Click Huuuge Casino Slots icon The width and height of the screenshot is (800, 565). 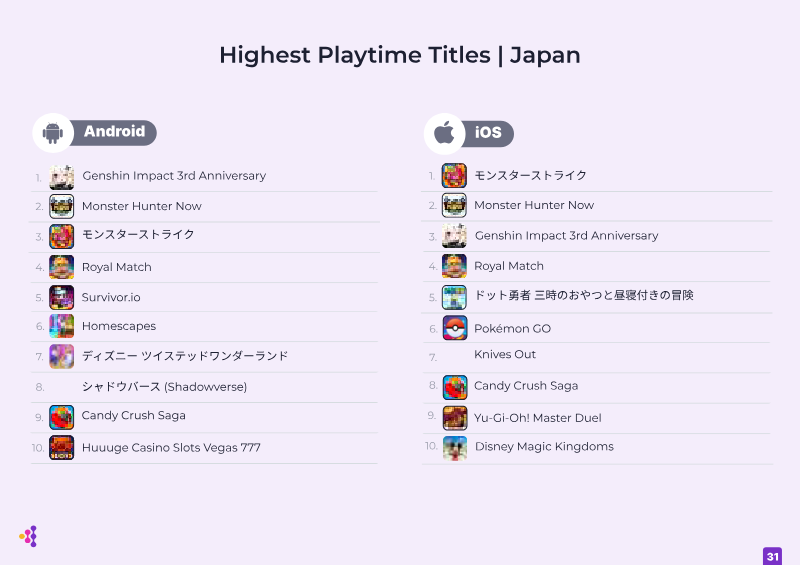pos(62,447)
